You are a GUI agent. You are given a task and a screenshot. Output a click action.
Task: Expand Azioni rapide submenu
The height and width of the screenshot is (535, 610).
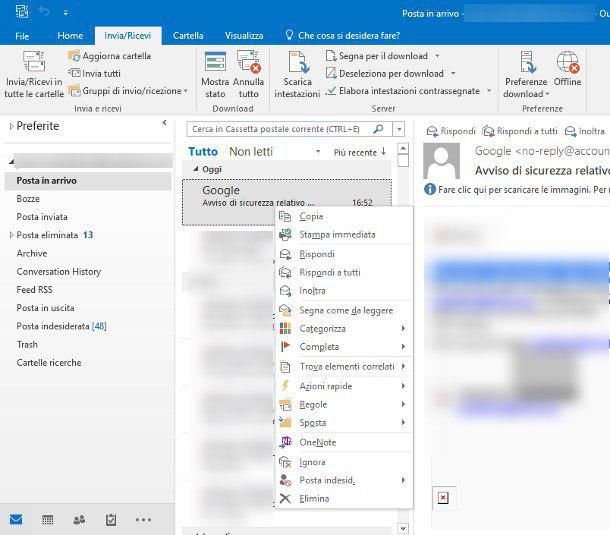[x=344, y=386]
